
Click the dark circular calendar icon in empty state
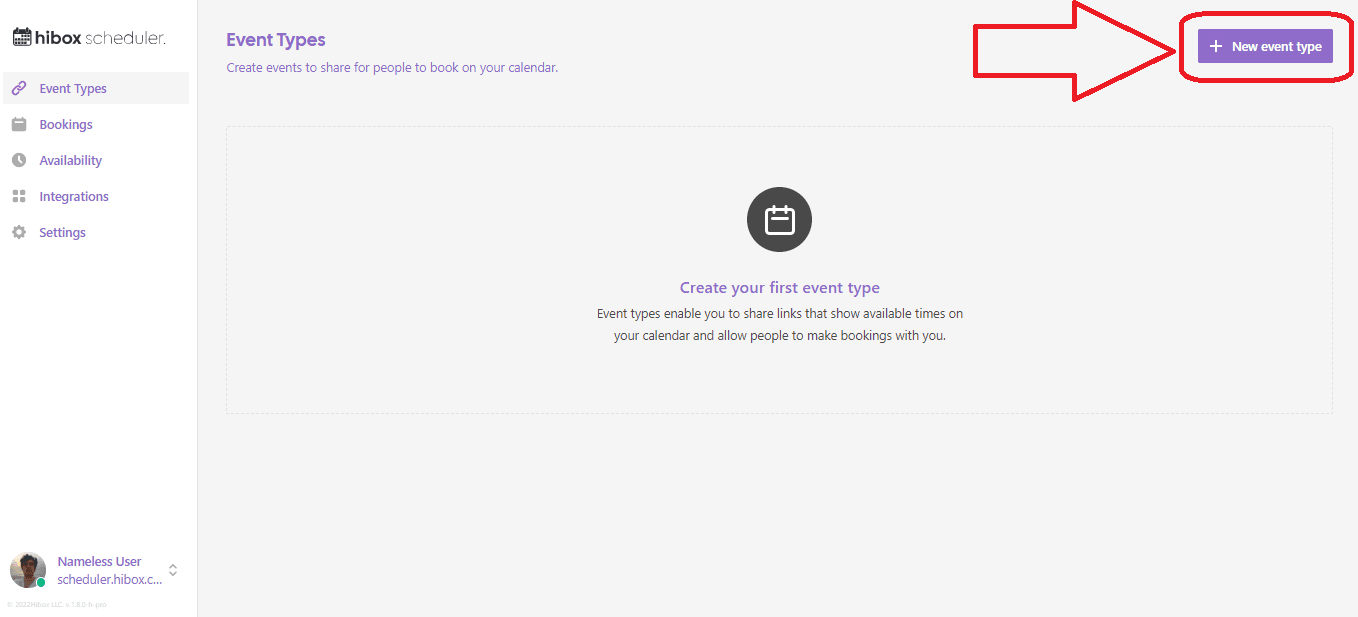tap(779, 220)
